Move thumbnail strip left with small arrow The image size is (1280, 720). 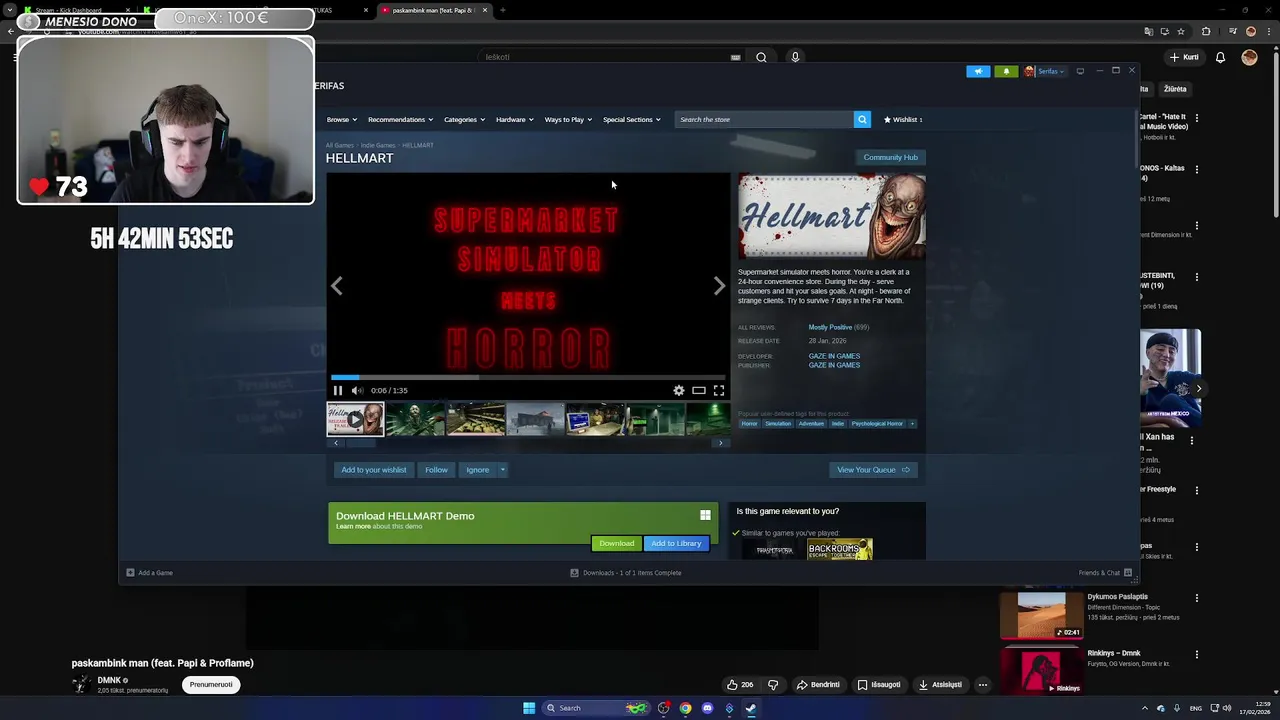click(335, 443)
